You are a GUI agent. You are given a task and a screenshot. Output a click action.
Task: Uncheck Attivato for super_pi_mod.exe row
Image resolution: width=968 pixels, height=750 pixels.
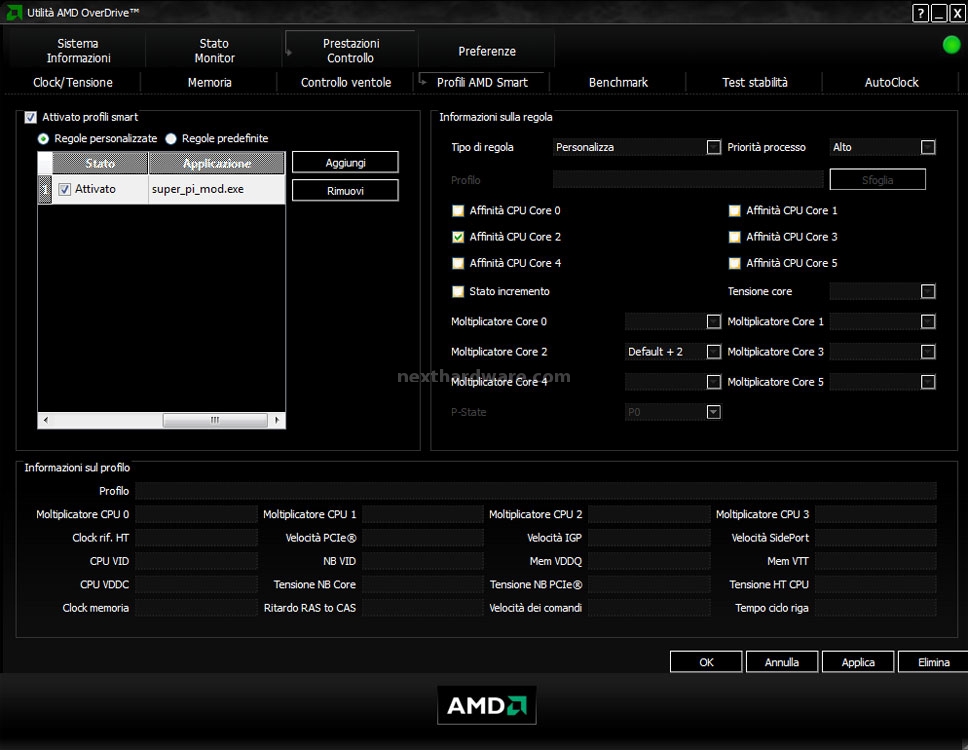(65, 190)
